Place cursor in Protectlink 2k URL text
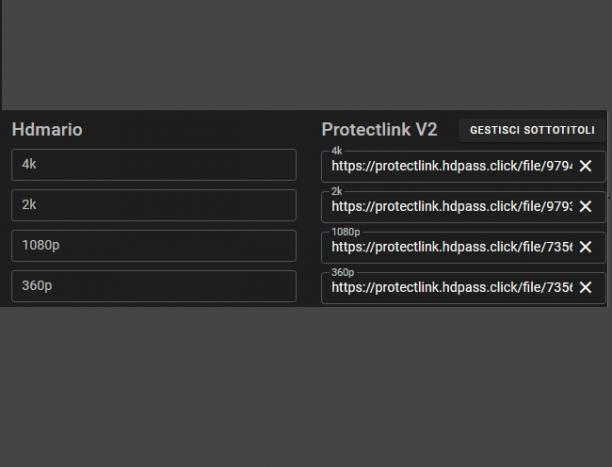The width and height of the screenshot is (612, 467). click(452, 206)
